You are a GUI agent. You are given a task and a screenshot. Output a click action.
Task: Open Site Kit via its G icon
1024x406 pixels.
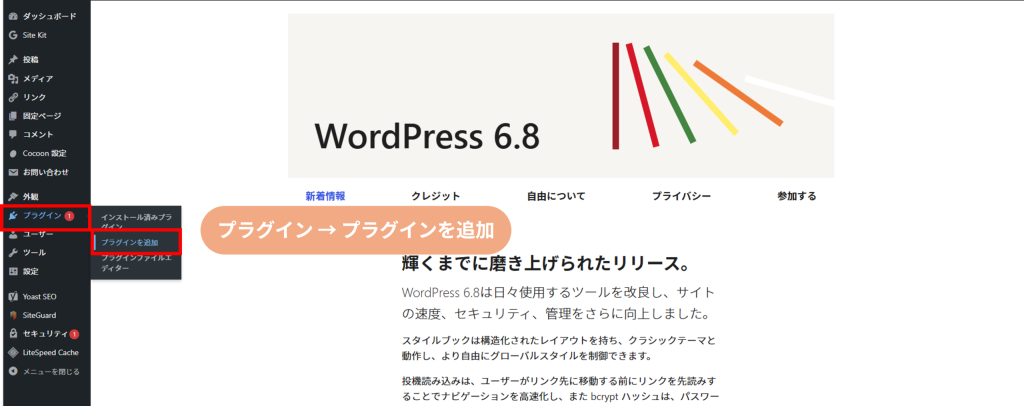pos(12,35)
